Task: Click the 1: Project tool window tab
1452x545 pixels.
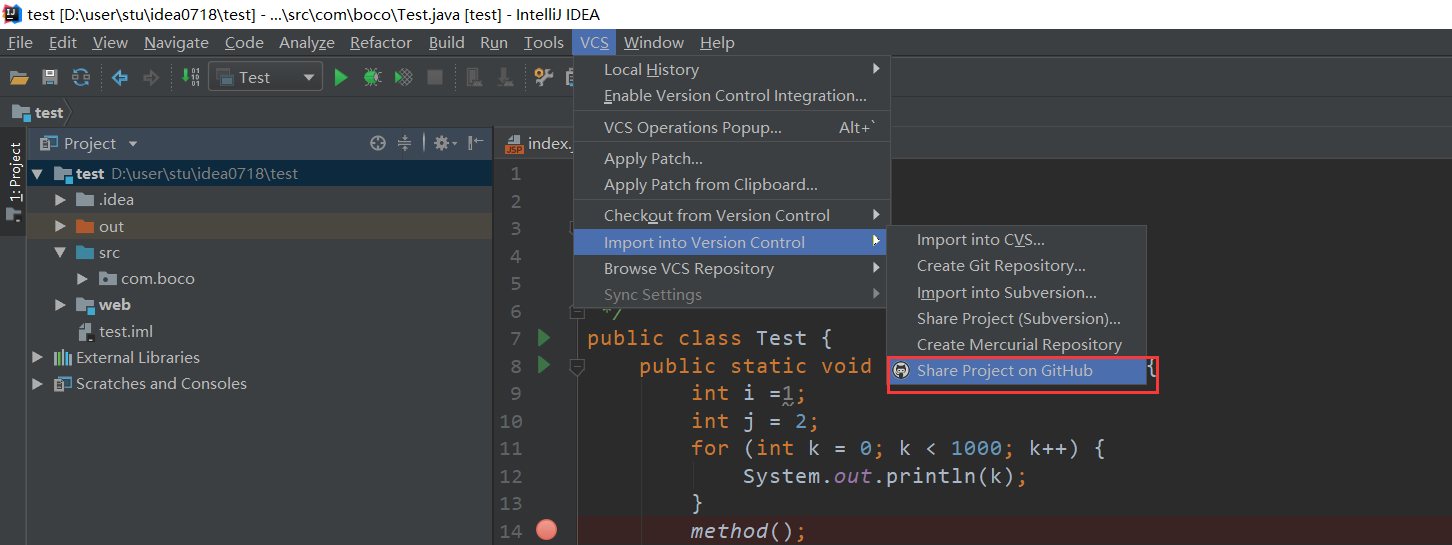Action: tap(14, 180)
